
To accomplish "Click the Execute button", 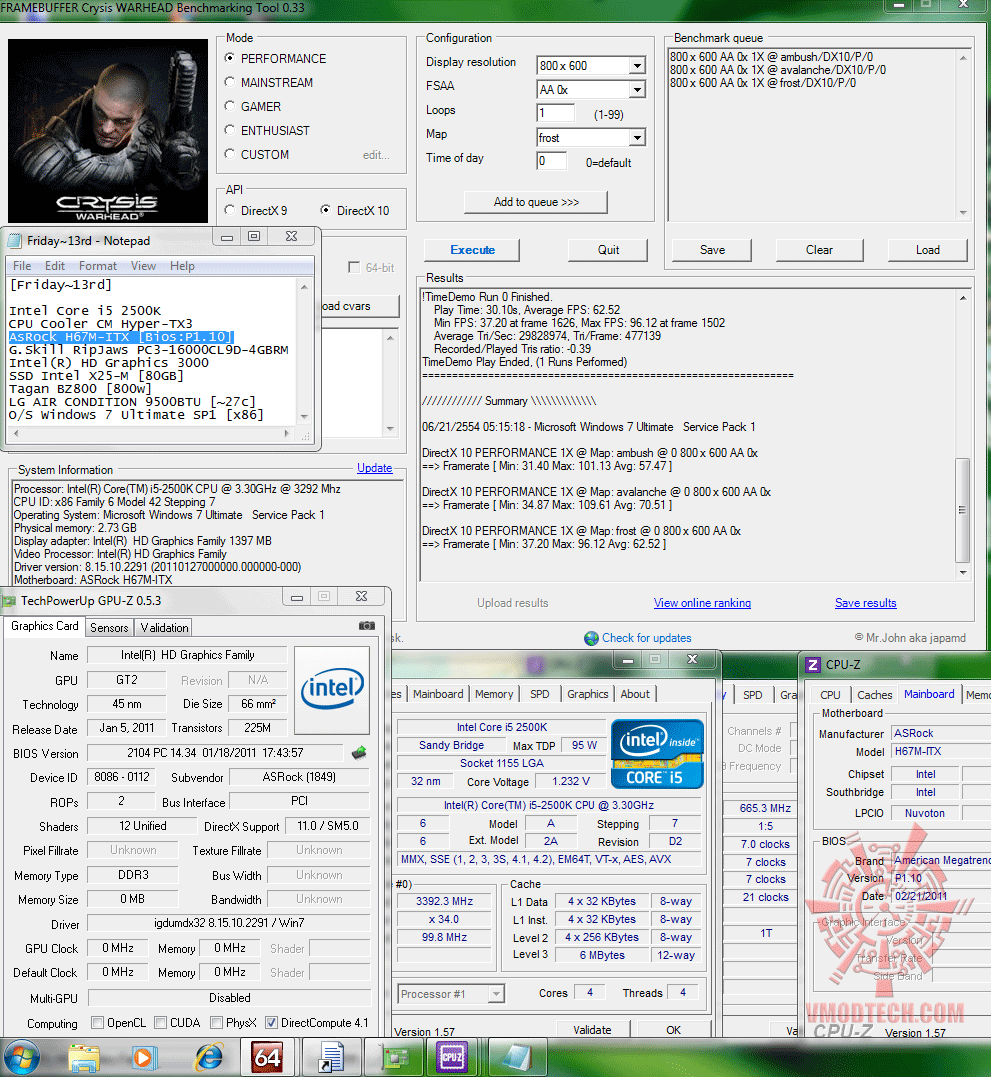I will pos(472,250).
